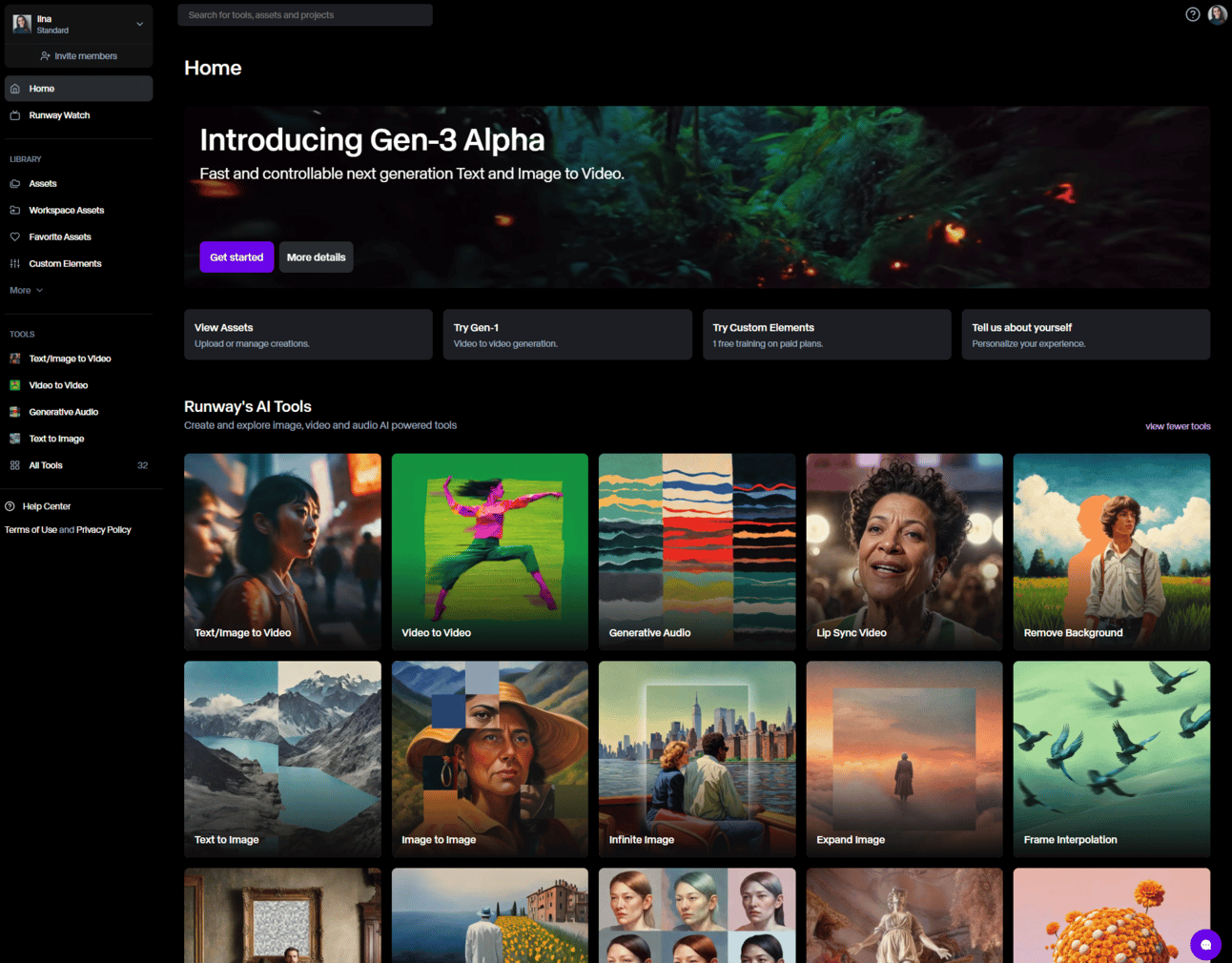The height and width of the screenshot is (963, 1232).
Task: Open the Video to Video tool thumbnail
Action: pyautogui.click(x=490, y=552)
